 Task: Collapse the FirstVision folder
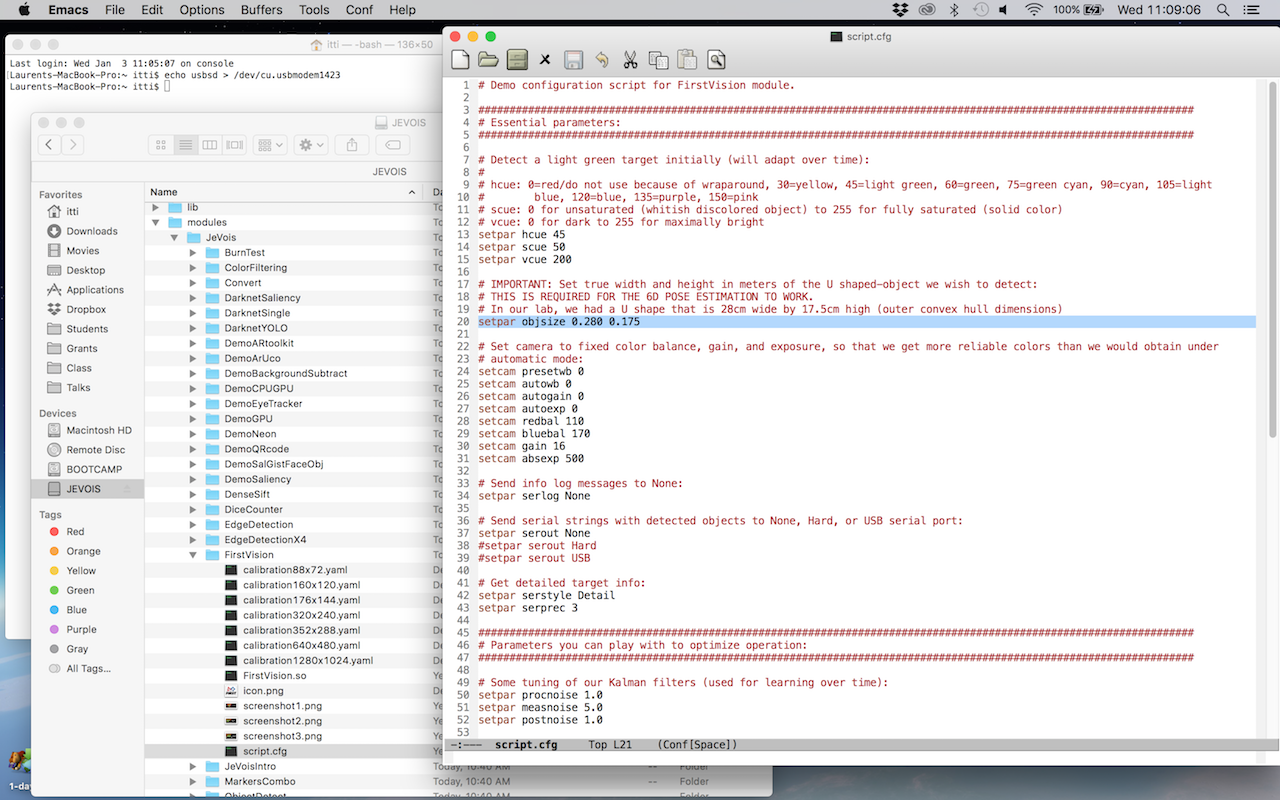(x=193, y=555)
